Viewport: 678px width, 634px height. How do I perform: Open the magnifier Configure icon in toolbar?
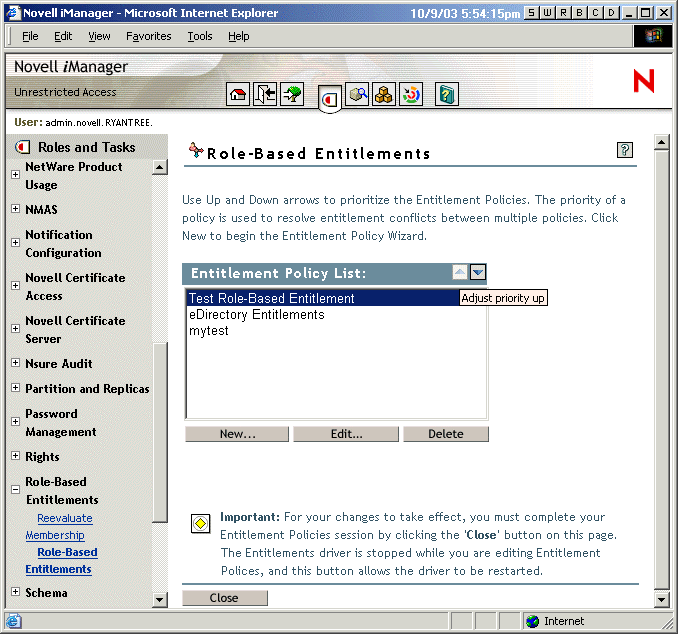[x=357, y=94]
